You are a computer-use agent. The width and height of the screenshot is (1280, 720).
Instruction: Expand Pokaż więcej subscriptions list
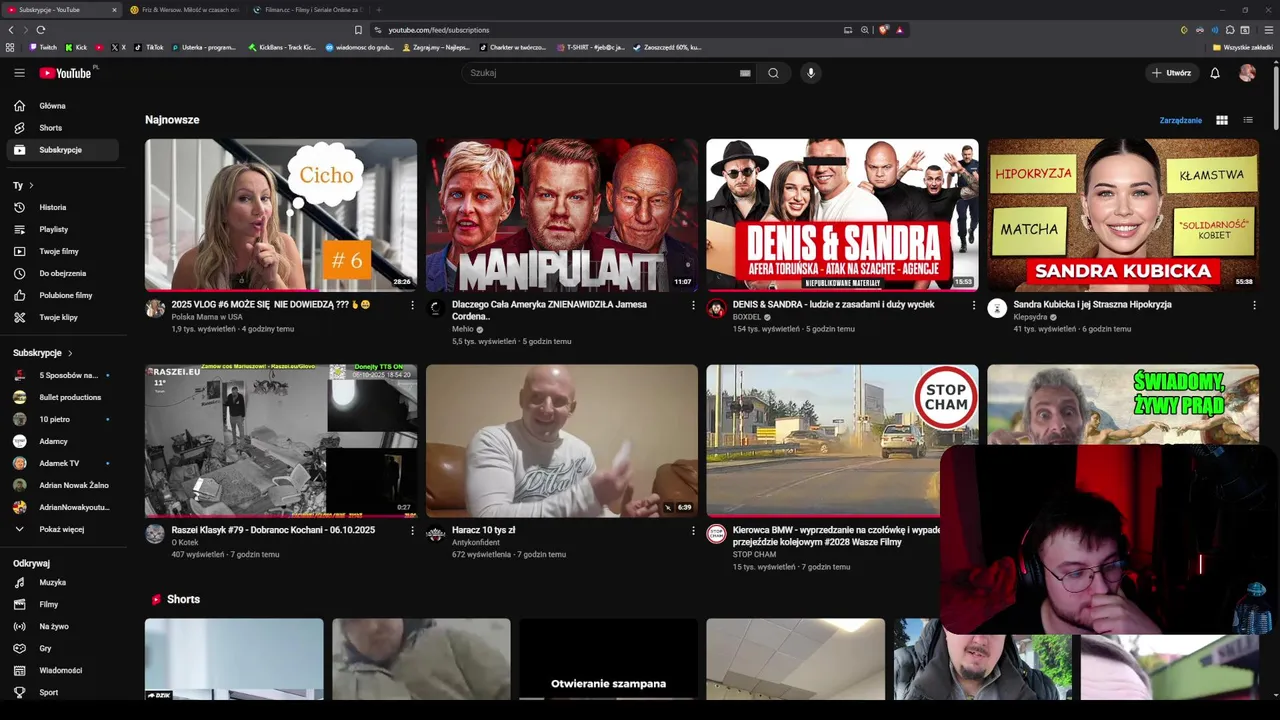point(61,529)
